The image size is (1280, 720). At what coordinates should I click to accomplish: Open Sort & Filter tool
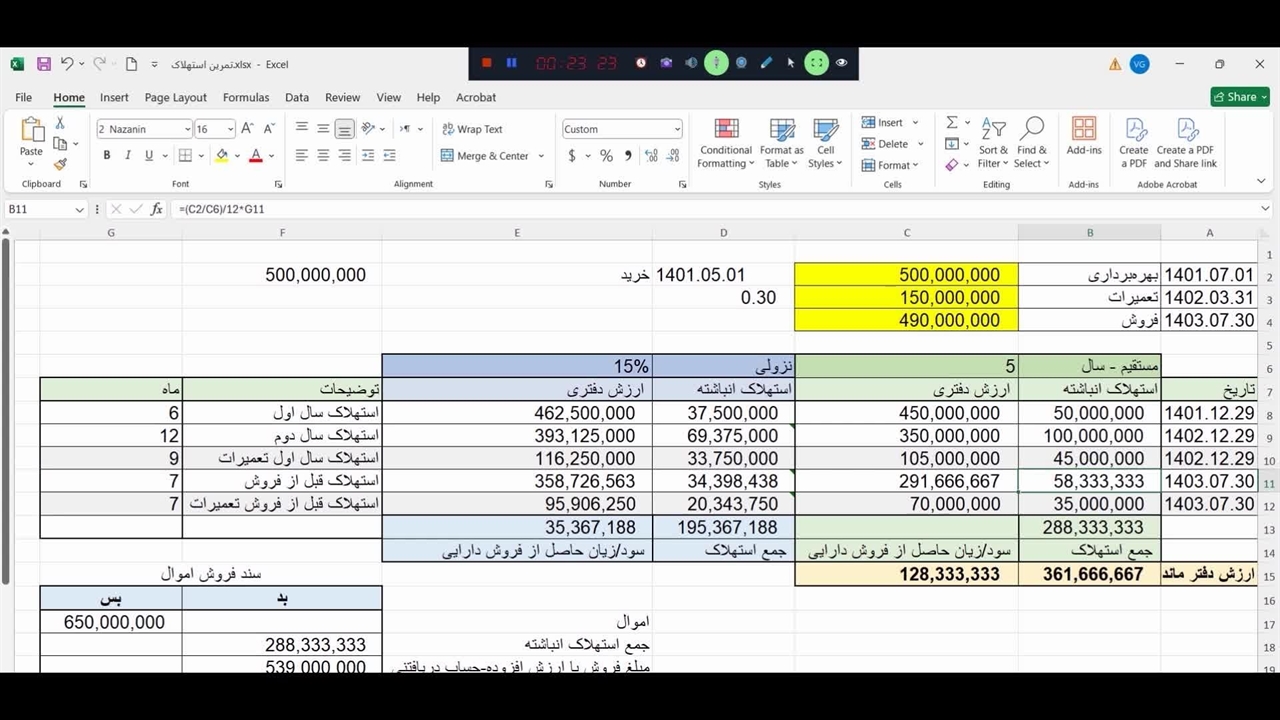coord(992,143)
